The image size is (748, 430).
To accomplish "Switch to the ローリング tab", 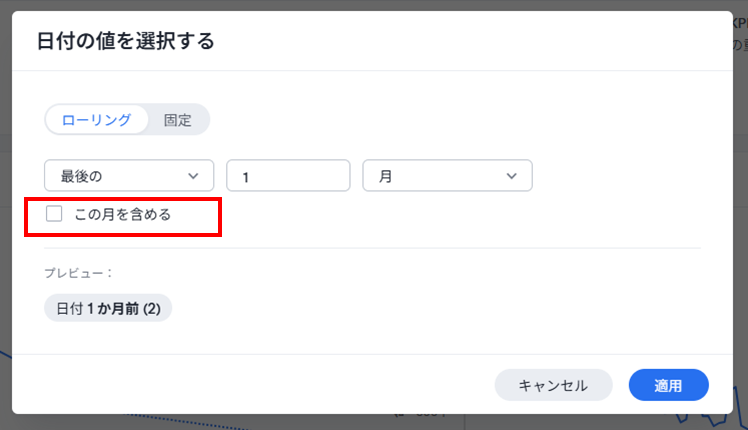I will coord(96,120).
